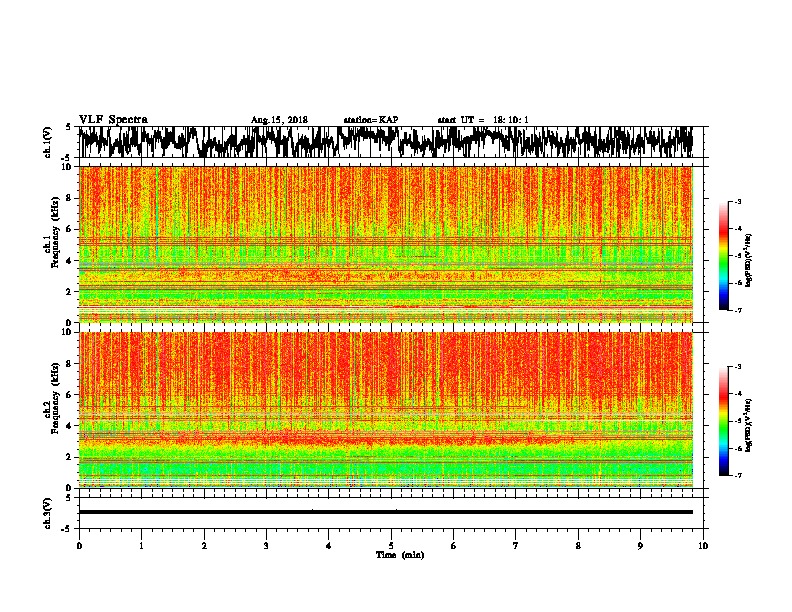Click ch.1 frequency tick label "2"
Viewport: 792px width, 612px height.
click(70, 291)
